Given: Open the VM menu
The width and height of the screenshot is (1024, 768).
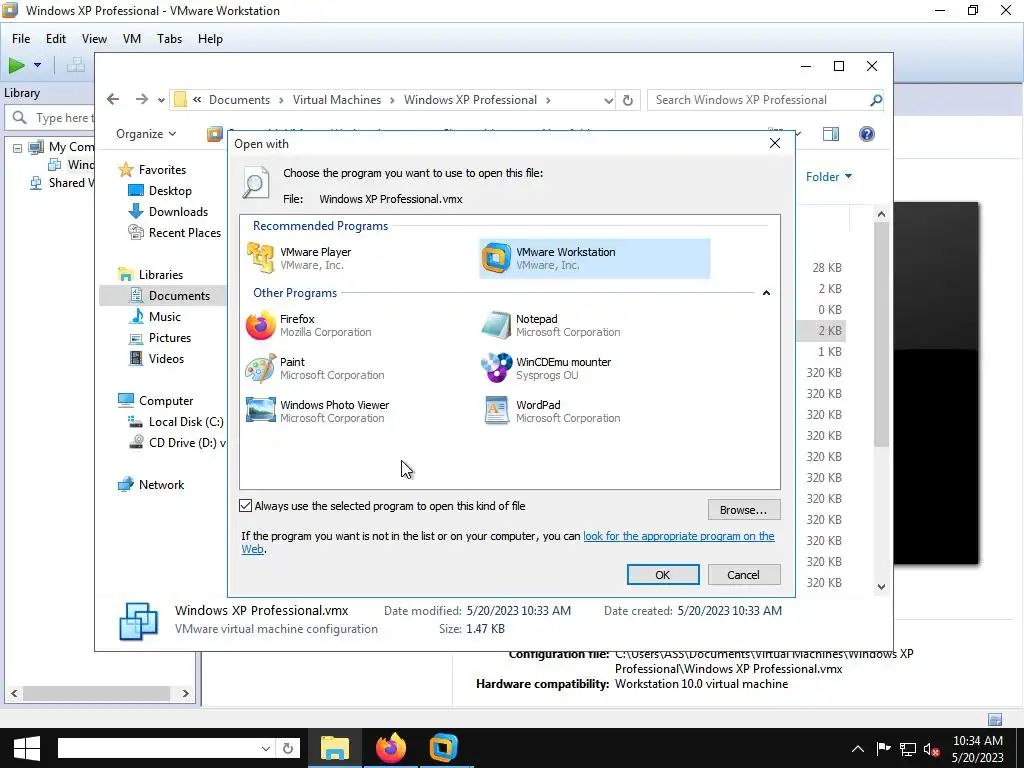Looking at the screenshot, I should click(x=132, y=39).
